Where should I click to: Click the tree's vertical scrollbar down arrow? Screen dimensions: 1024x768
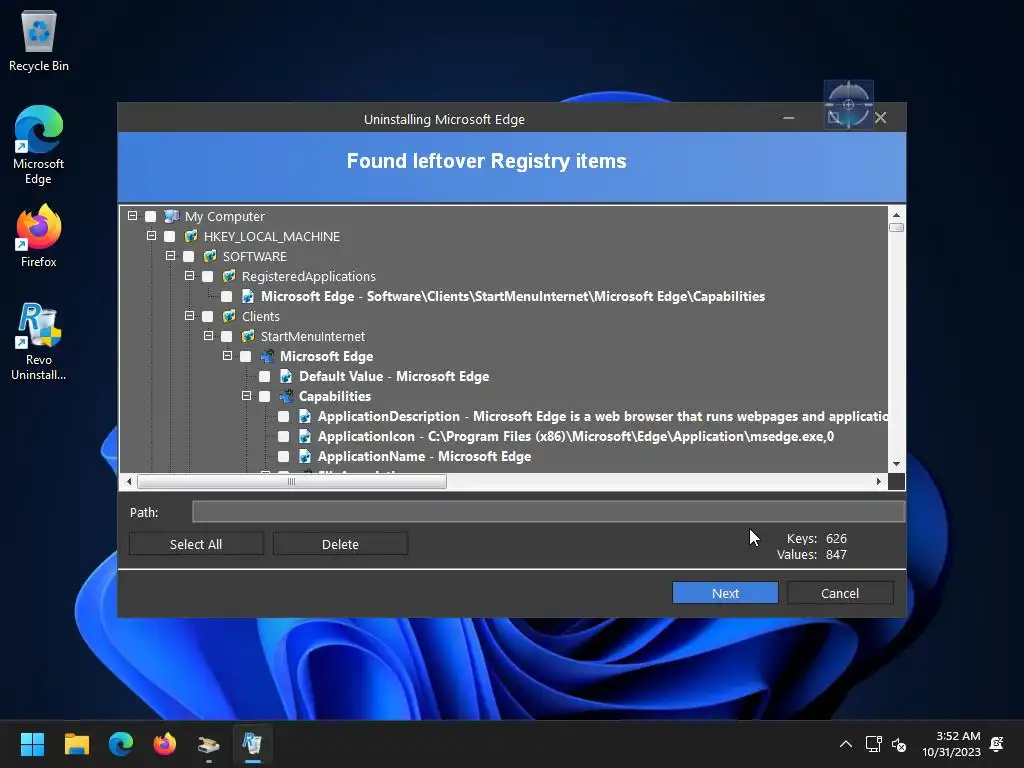click(x=897, y=464)
